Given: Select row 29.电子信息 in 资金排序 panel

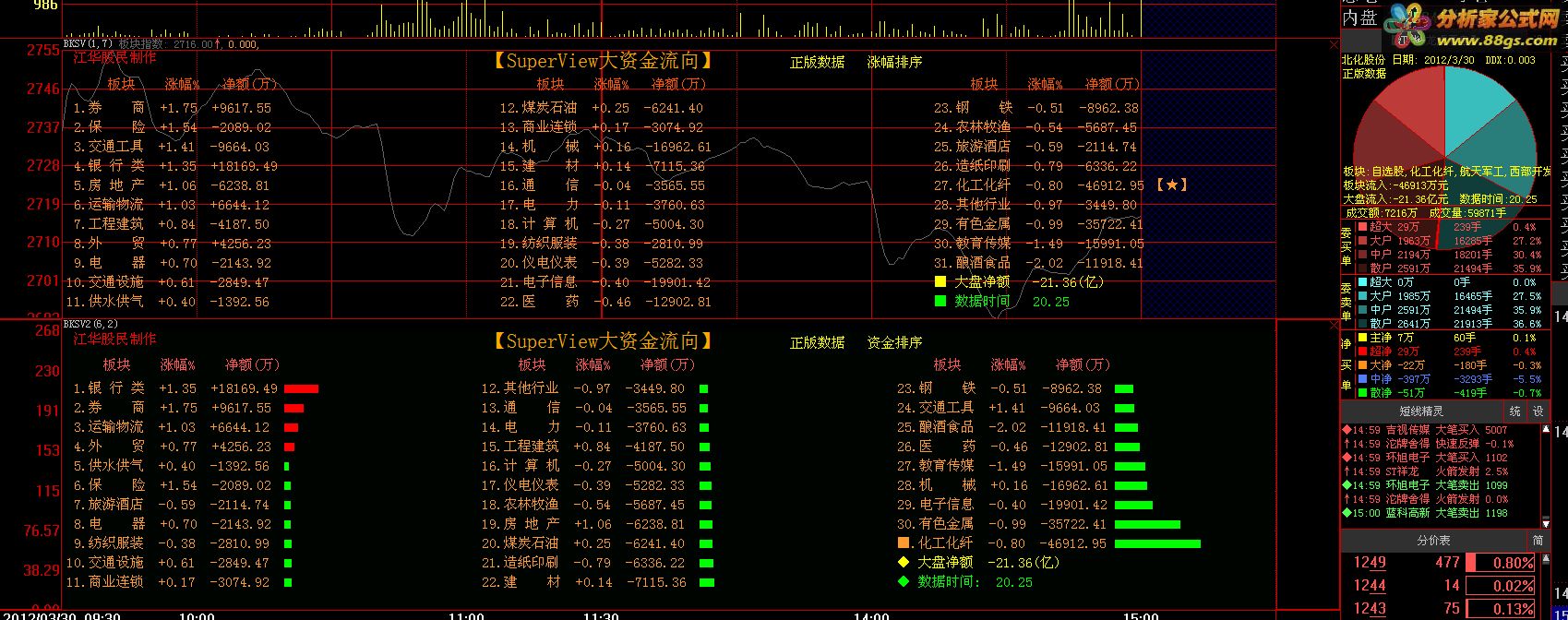Looking at the screenshot, I should pos(1001,505).
